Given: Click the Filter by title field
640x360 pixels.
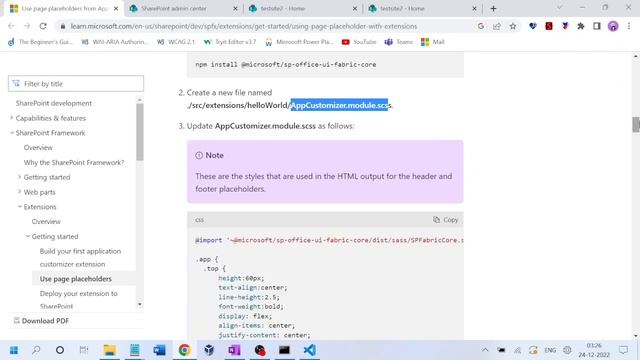Looking at the screenshot, I should 76,84.
